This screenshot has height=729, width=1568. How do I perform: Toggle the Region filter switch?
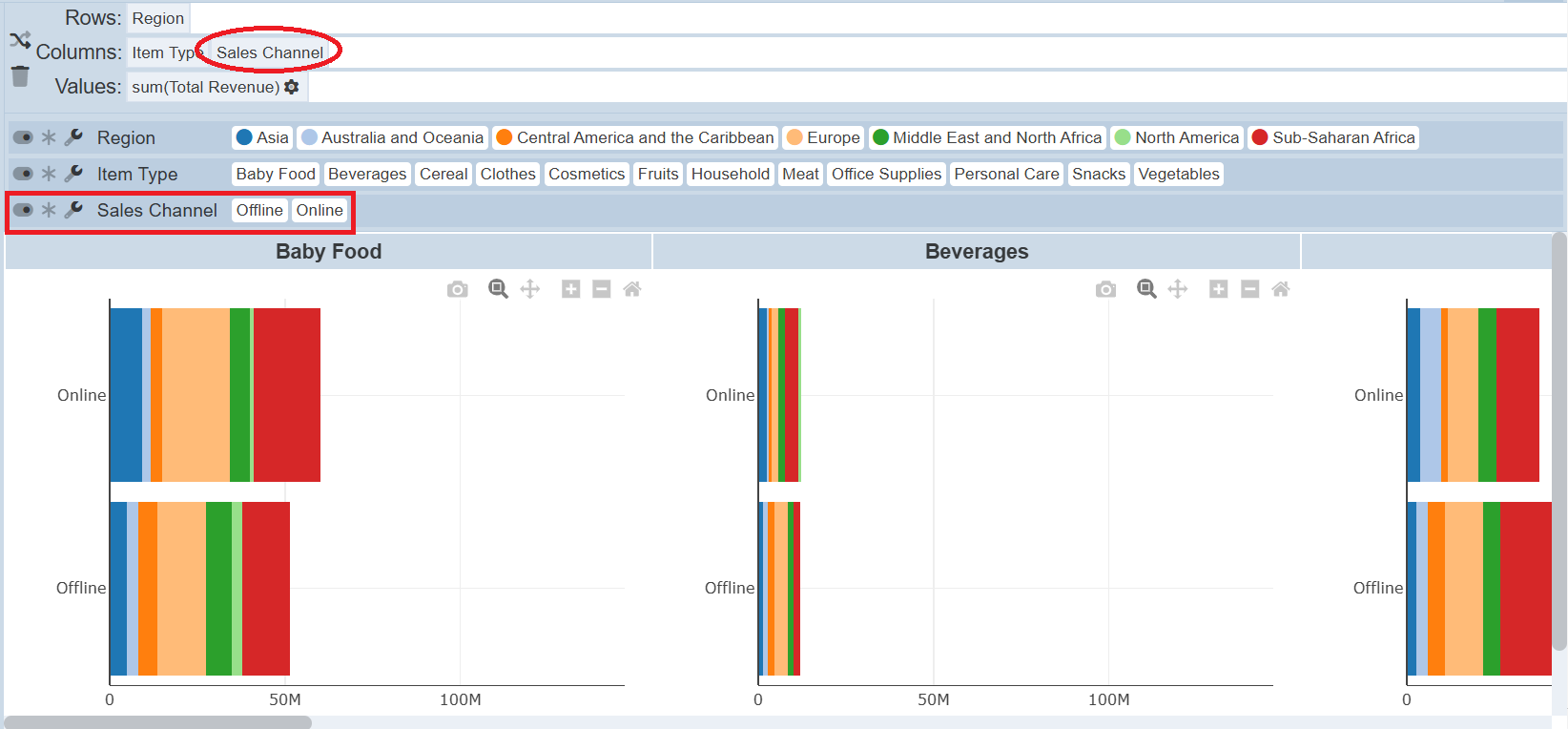23,137
